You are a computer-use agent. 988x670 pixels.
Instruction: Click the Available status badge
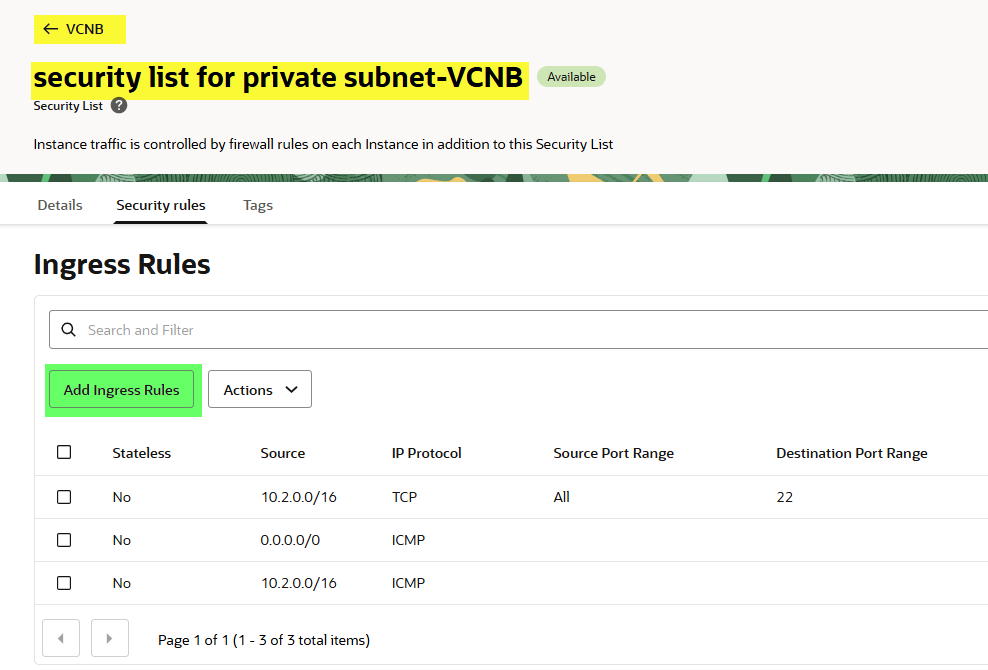coord(571,77)
